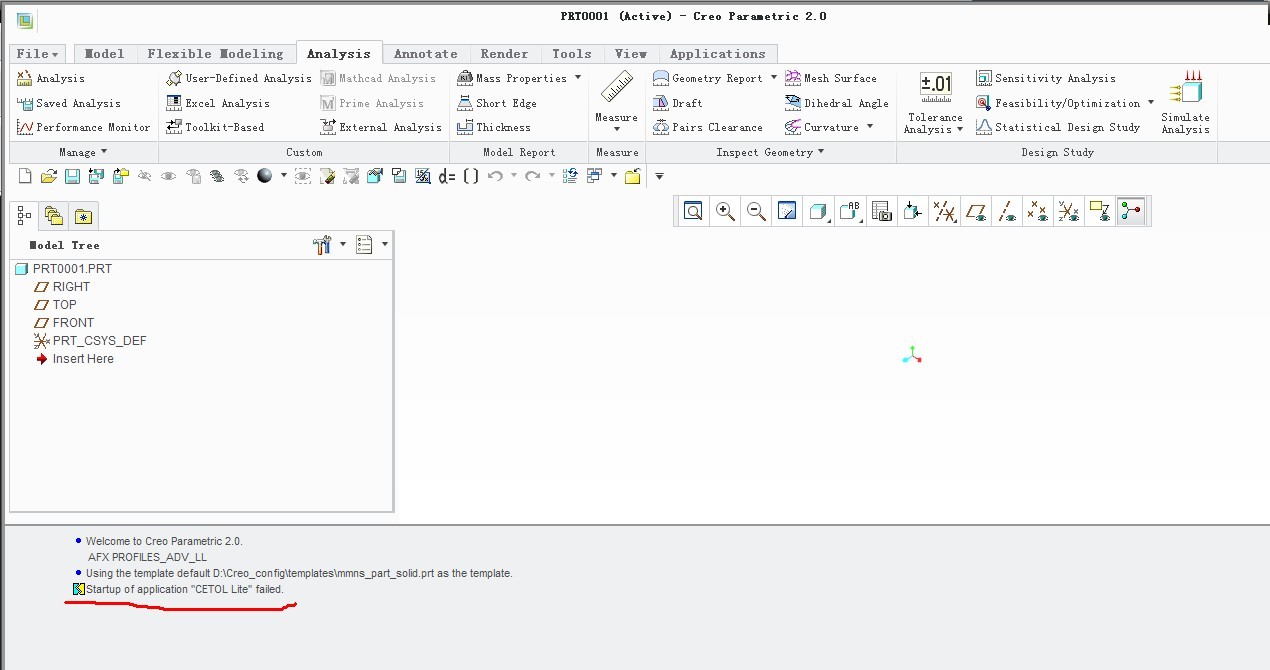
Task: Click the Refit zoom icon
Action: [x=693, y=211]
